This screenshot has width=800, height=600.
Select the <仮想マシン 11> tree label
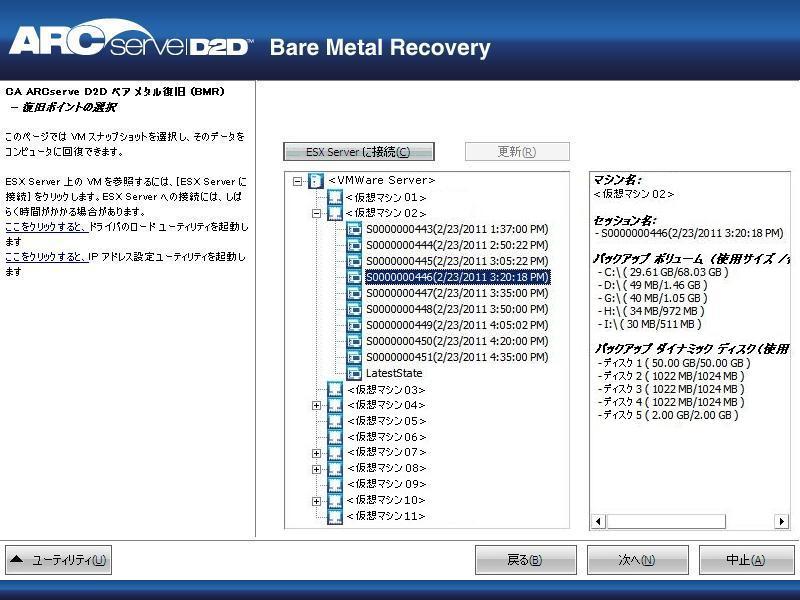[x=386, y=516]
